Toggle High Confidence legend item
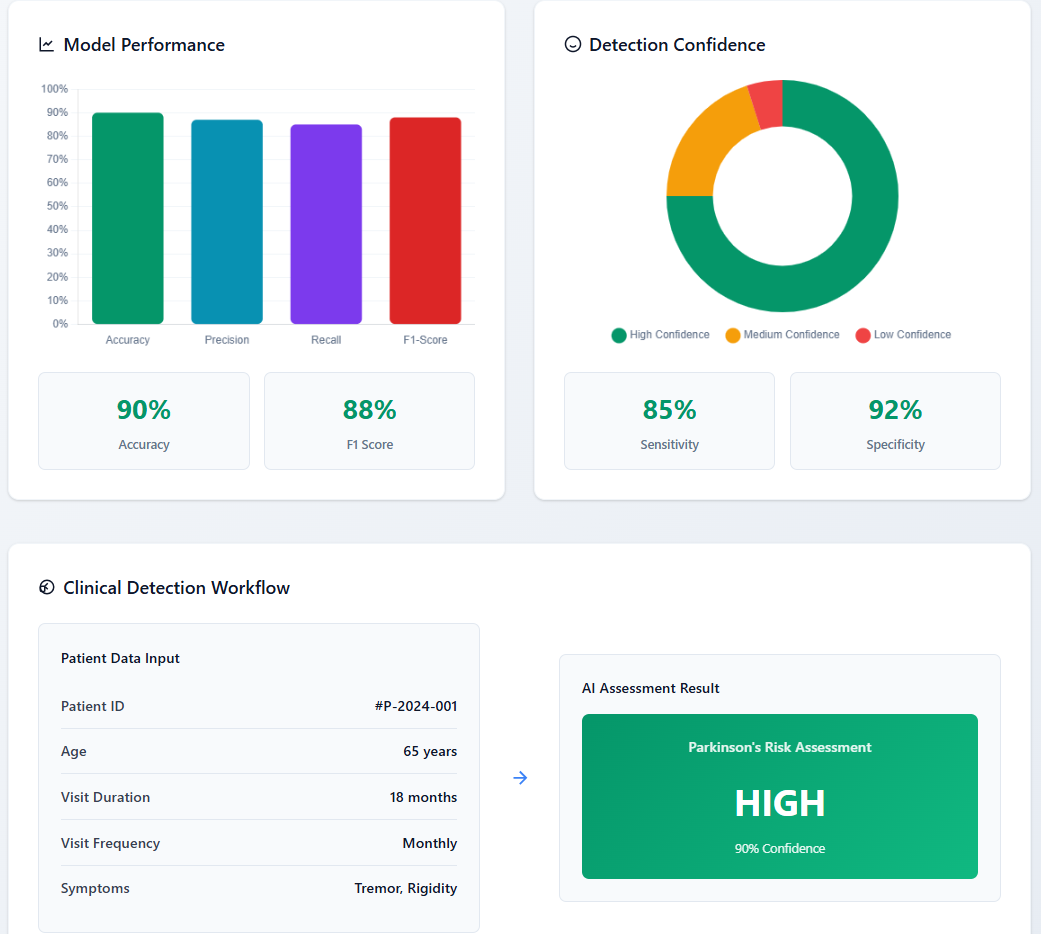Viewport: 1041px width, 934px height. tap(660, 335)
